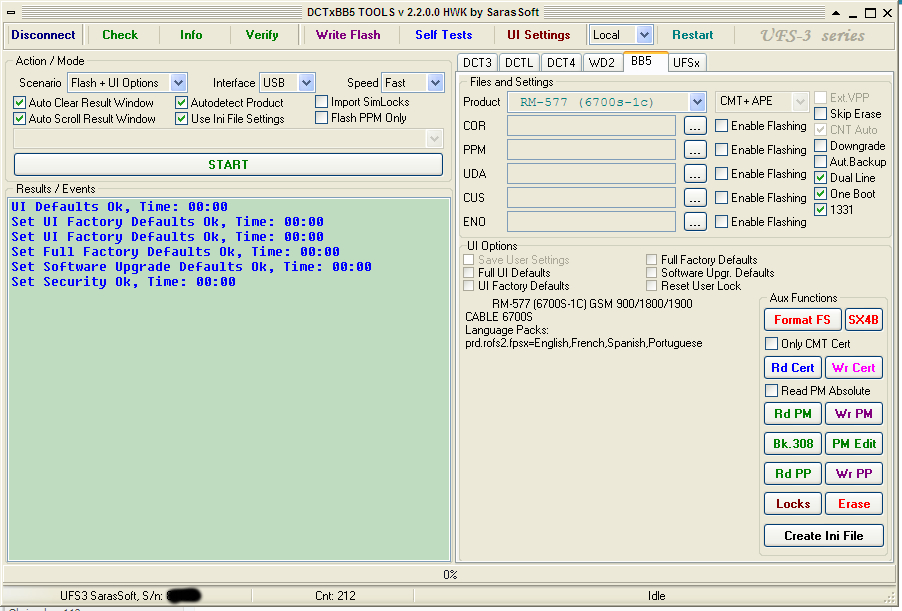
Task: Browse for COR file with ellipsis button
Action: coord(695,125)
